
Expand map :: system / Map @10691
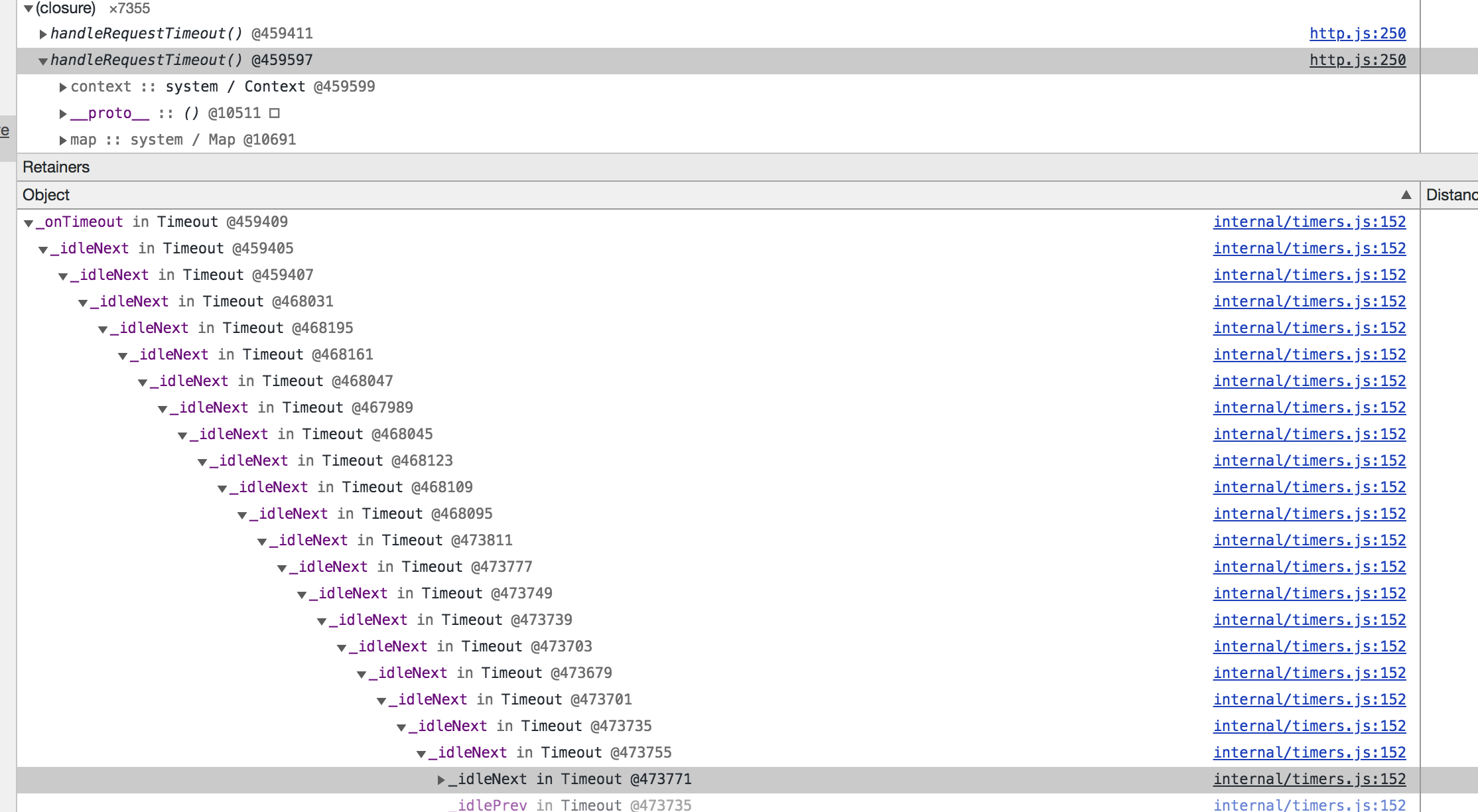63,141
